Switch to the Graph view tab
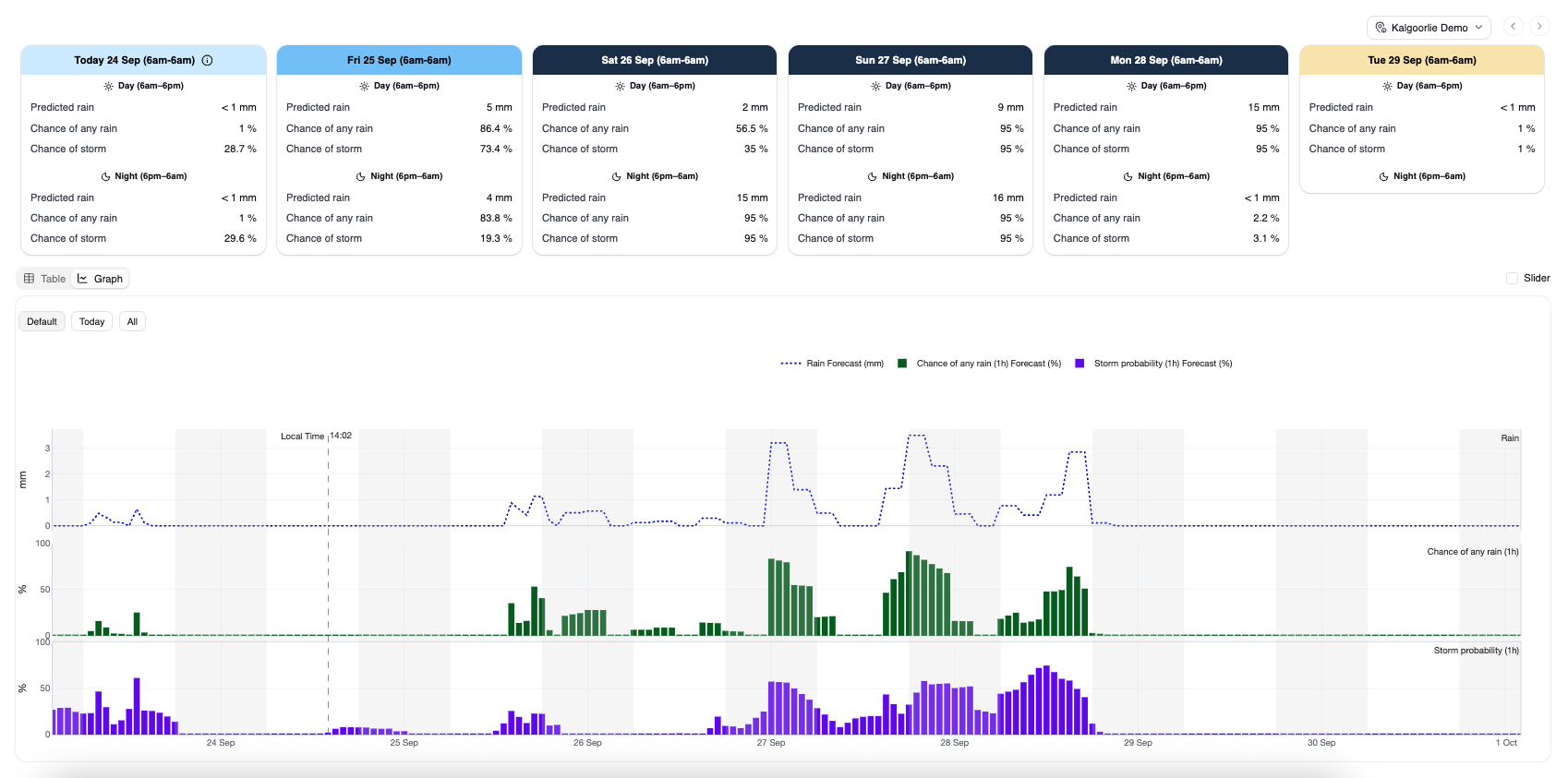This screenshot has height=778, width=1568. click(x=100, y=279)
